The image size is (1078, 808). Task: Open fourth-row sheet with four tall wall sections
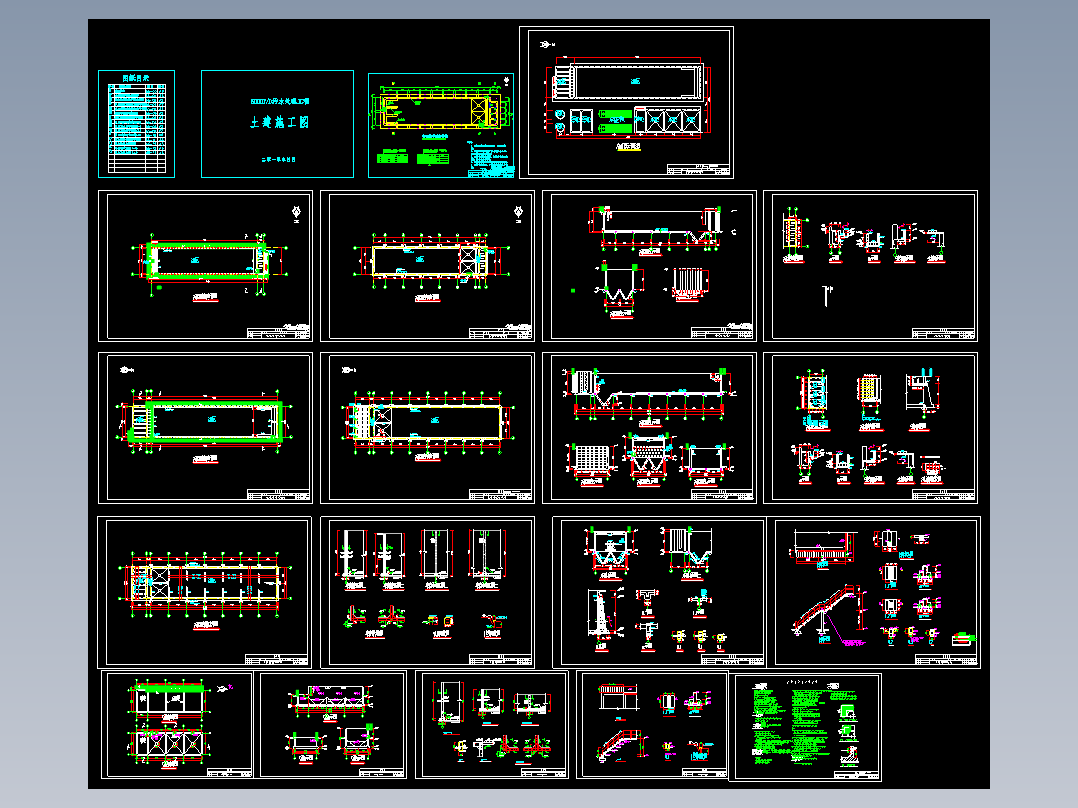click(427, 592)
